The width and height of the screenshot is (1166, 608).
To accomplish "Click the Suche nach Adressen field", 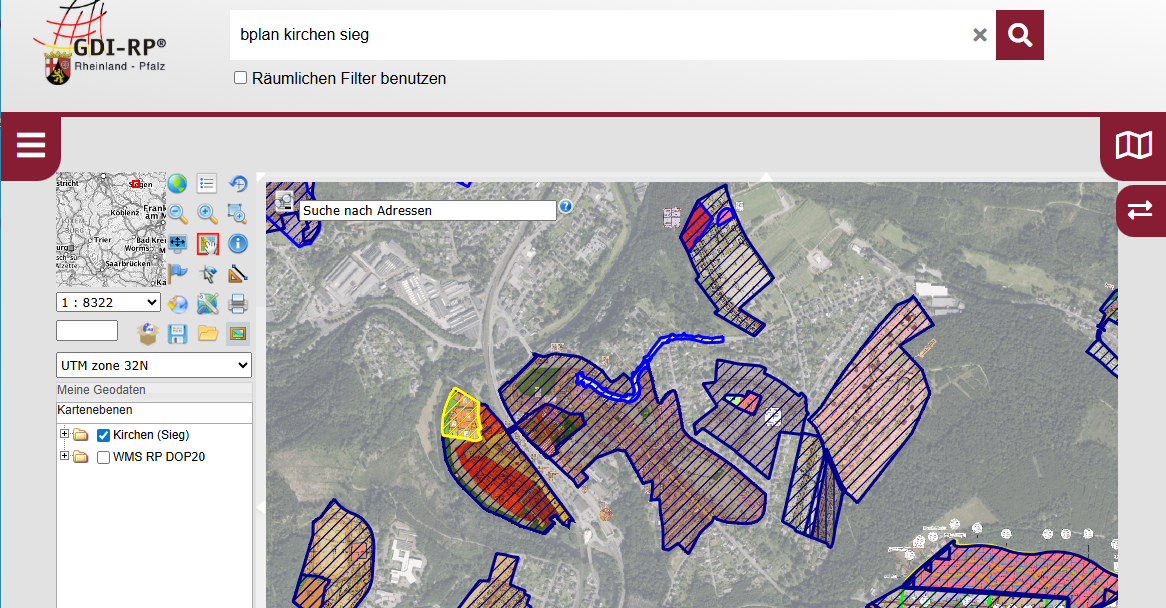I will tap(428, 211).
